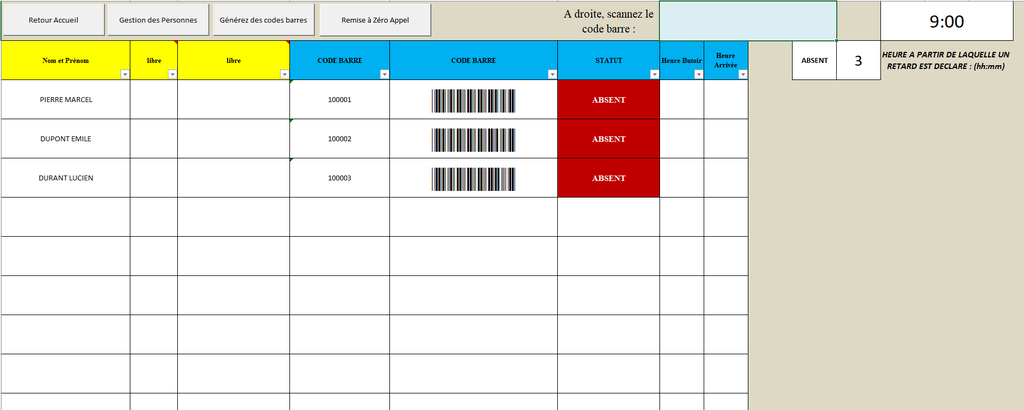Click the barcode image for DURANT LUCIEN
Viewport: 1024px width, 410px height.
pyautogui.click(x=473, y=179)
